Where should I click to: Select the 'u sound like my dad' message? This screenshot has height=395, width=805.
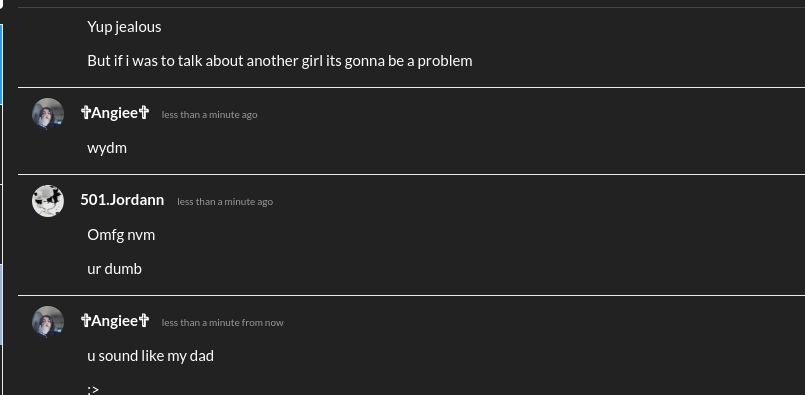150,355
